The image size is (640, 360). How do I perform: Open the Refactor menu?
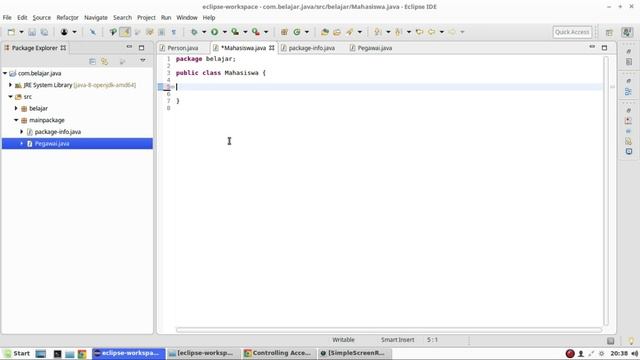[x=67, y=18]
